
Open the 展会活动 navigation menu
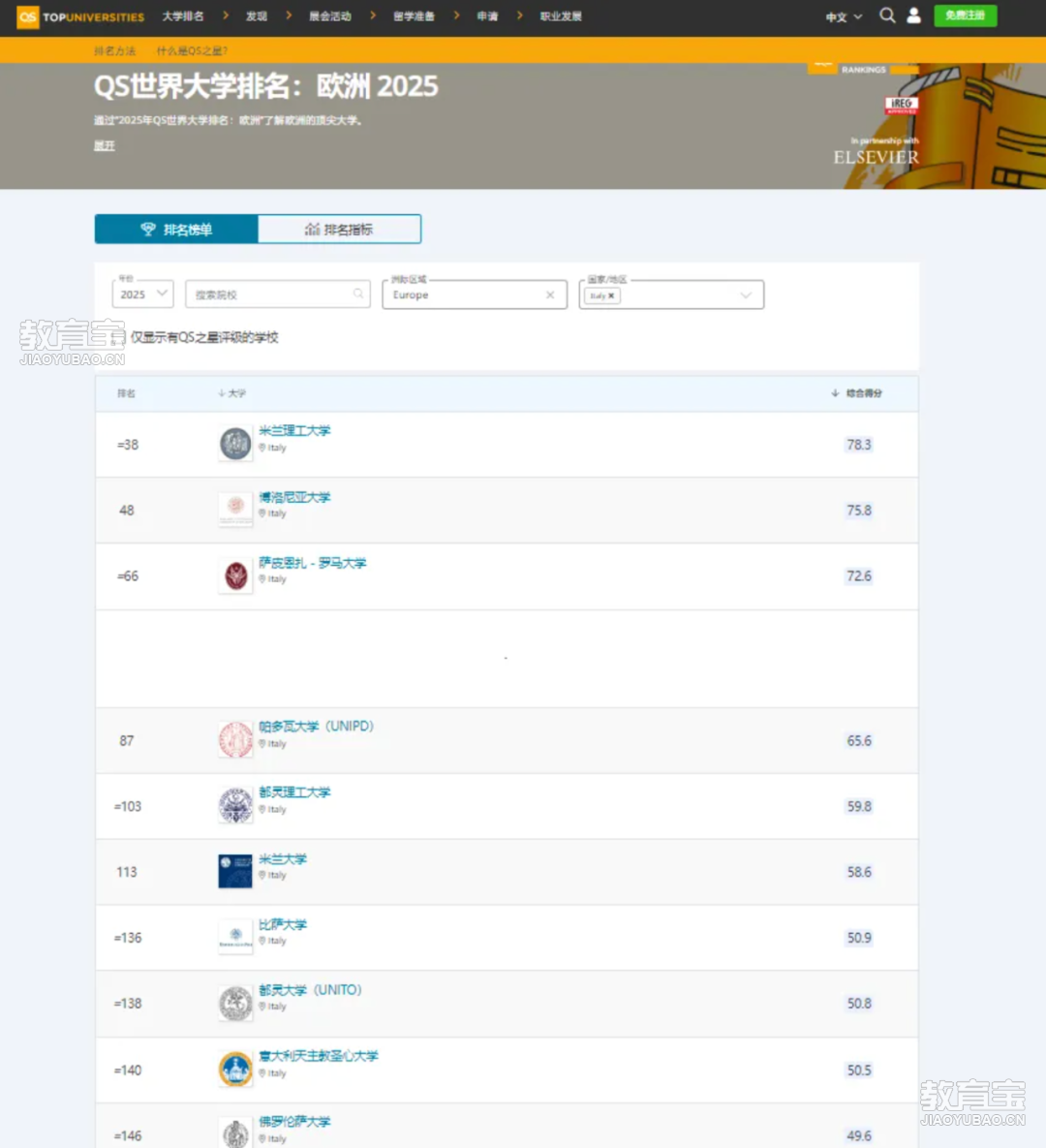[x=330, y=16]
